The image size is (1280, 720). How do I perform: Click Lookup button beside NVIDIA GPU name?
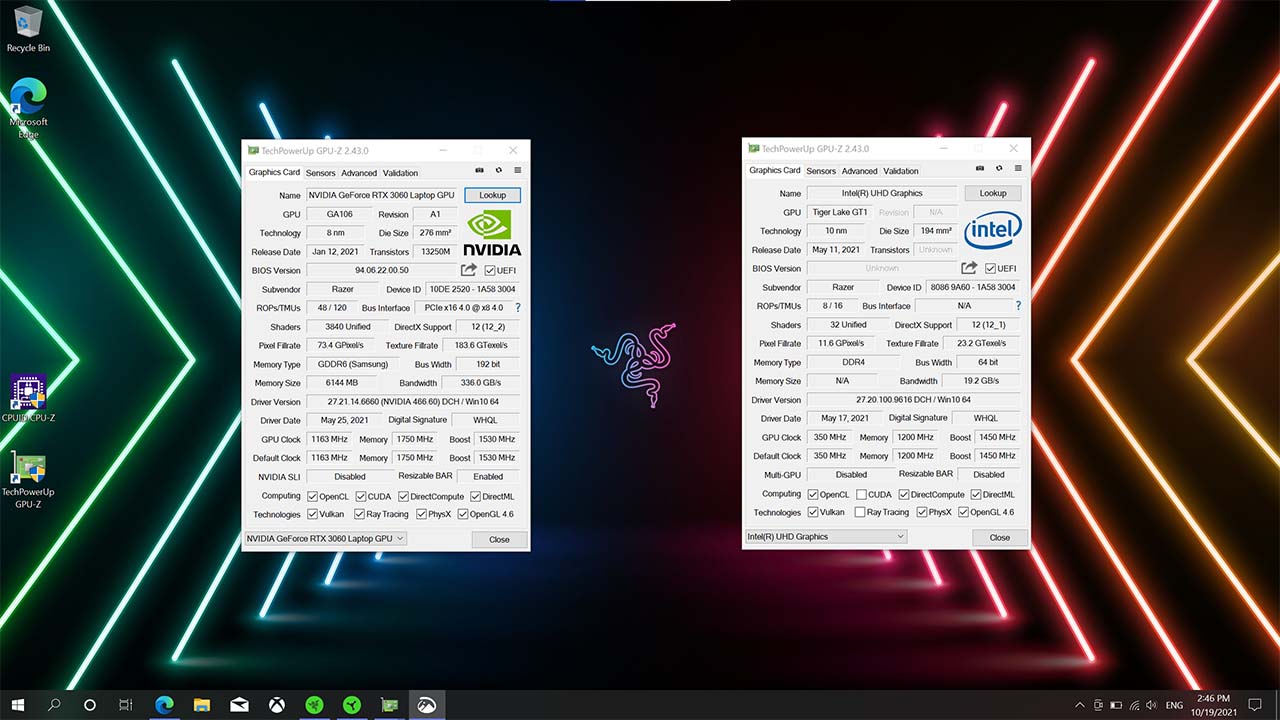492,195
